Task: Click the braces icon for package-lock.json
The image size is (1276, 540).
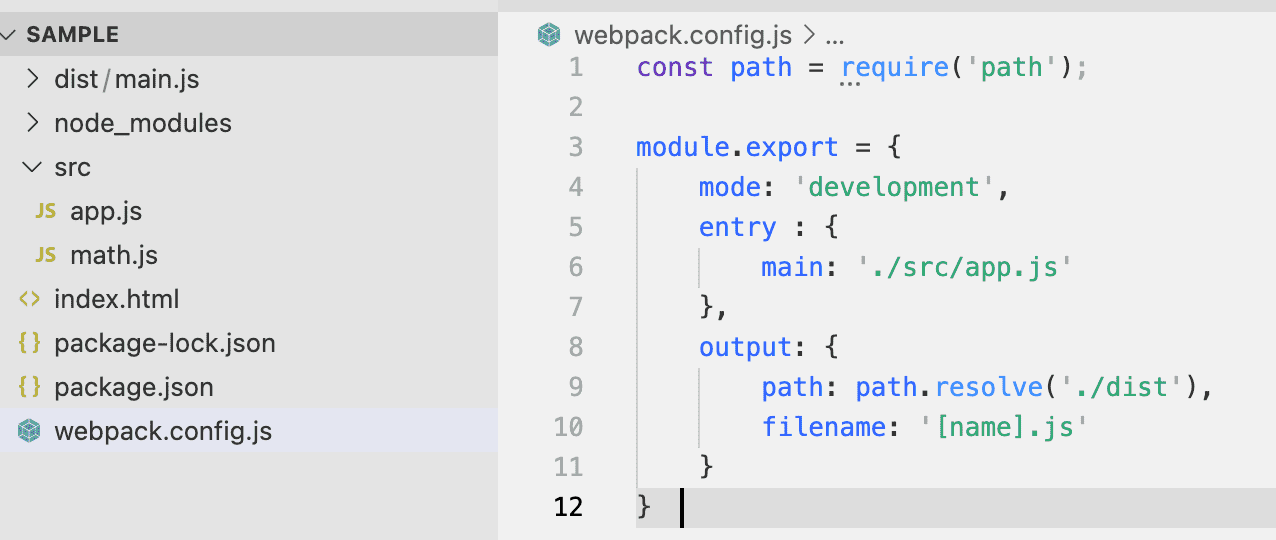Action: tap(30, 343)
